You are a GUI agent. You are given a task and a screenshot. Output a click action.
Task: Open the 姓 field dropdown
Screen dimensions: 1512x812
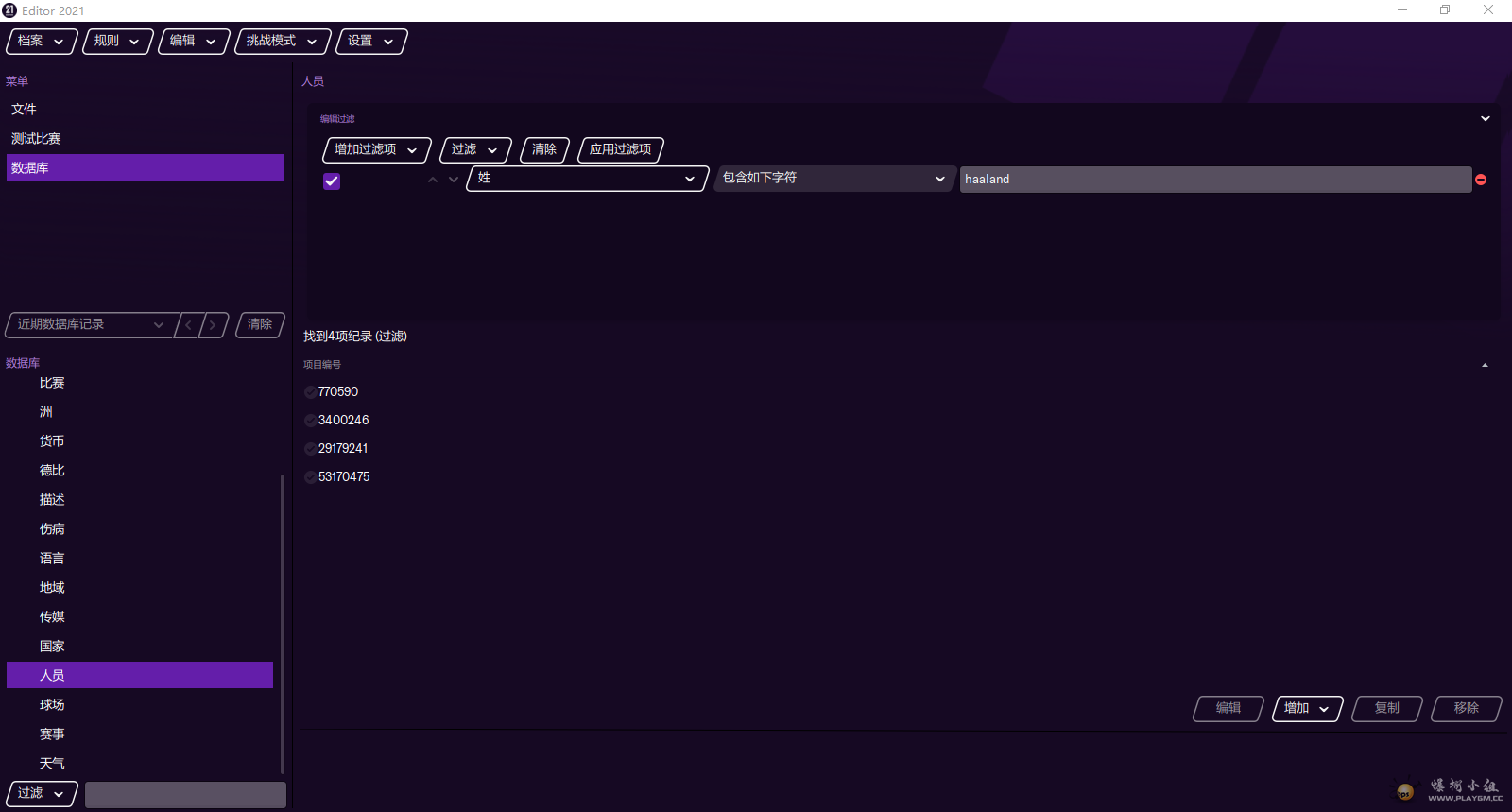(587, 179)
